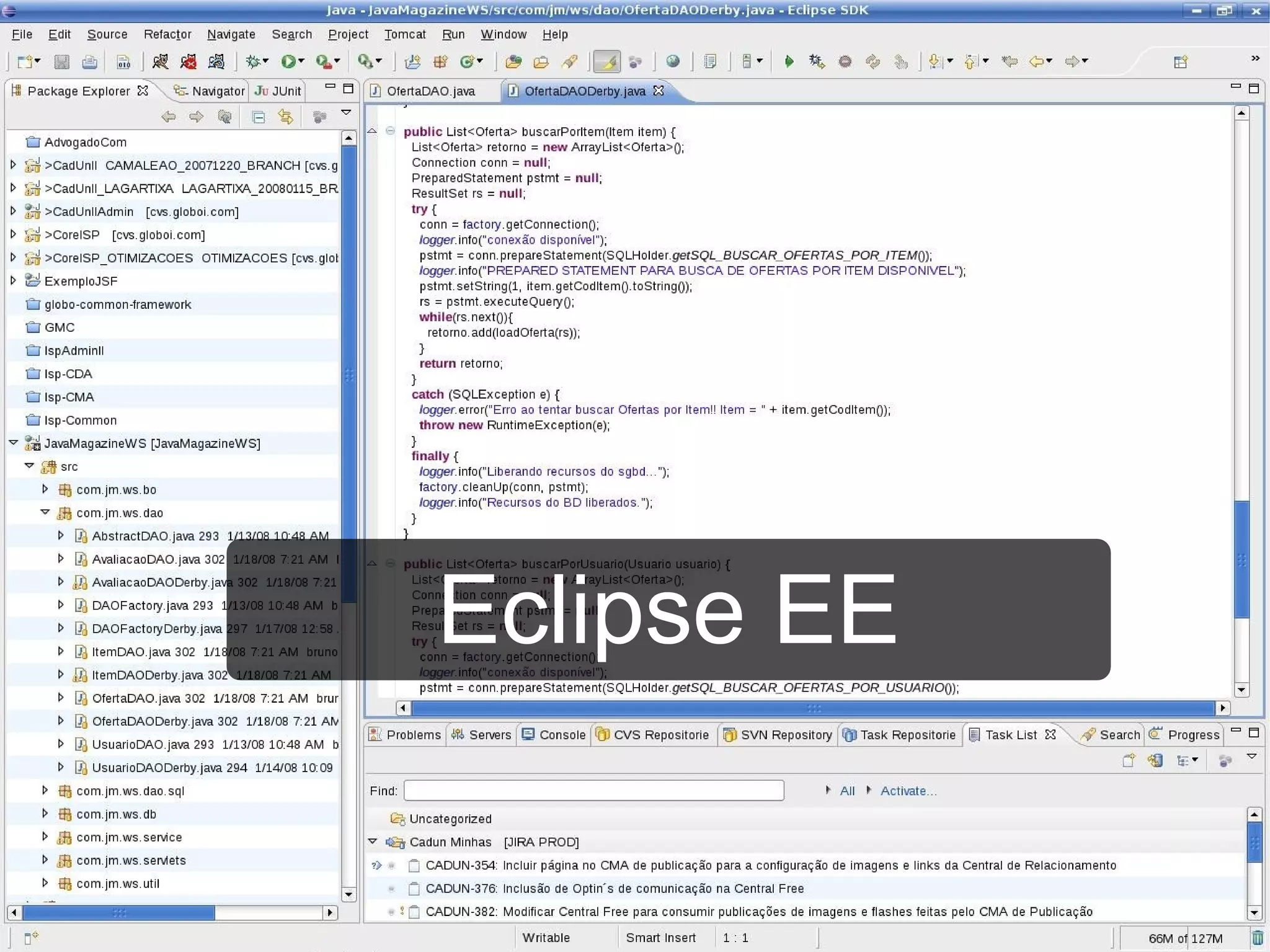The height and width of the screenshot is (952, 1270).
Task: Click Back arrow in Package Explorer toolbar
Action: pos(168,117)
